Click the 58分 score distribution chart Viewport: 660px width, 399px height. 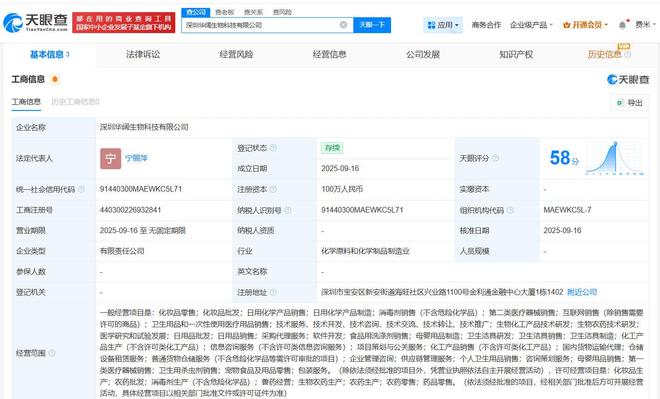pos(615,158)
